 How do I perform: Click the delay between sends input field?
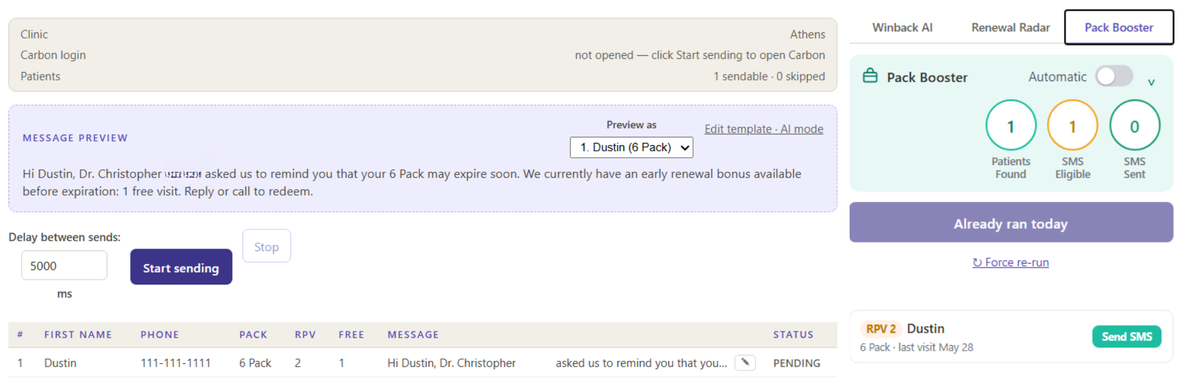pyautogui.click(x=64, y=266)
